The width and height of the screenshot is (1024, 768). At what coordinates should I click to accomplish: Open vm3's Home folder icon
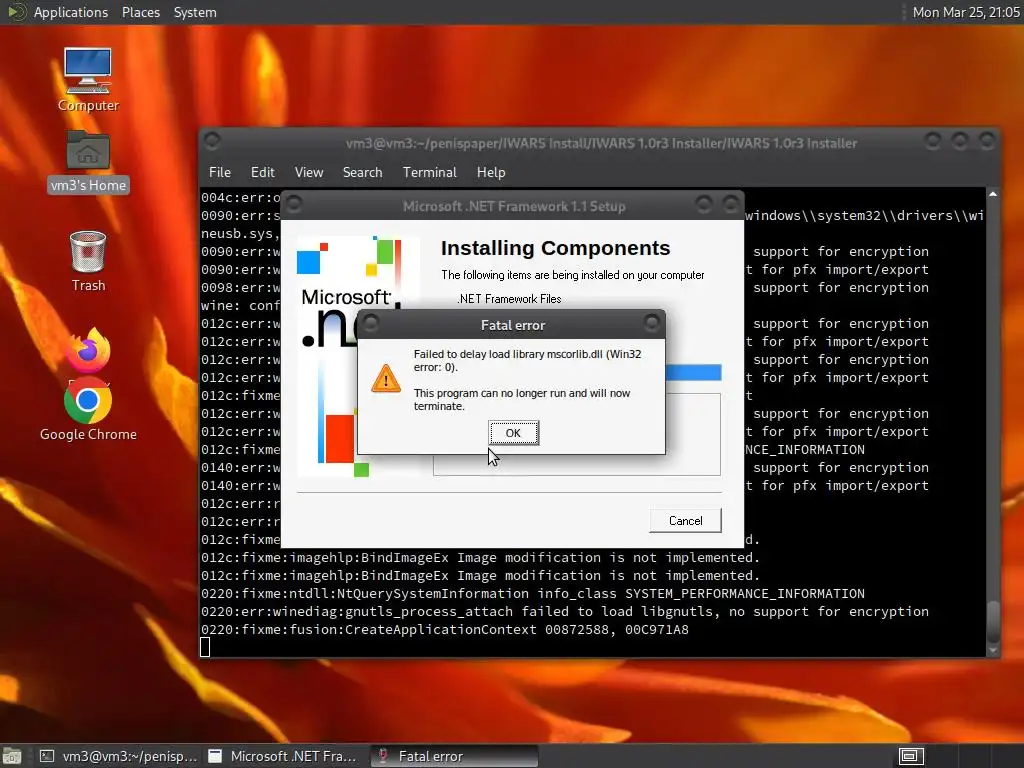[x=88, y=161]
